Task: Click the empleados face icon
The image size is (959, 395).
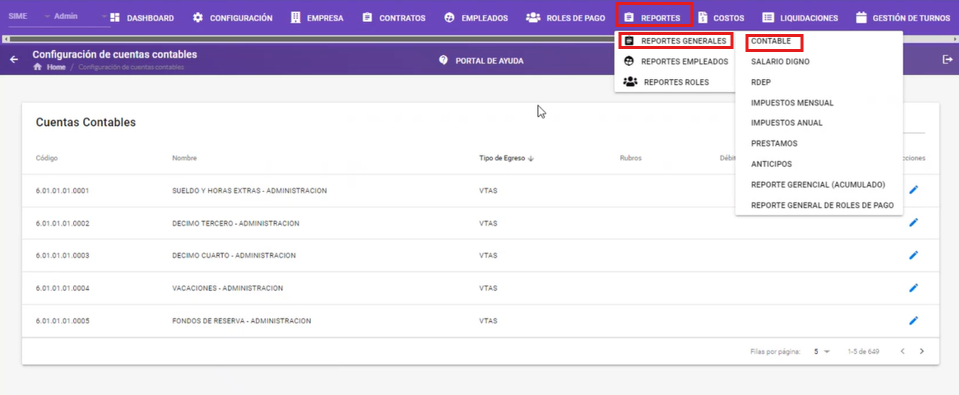Action: pos(450,18)
